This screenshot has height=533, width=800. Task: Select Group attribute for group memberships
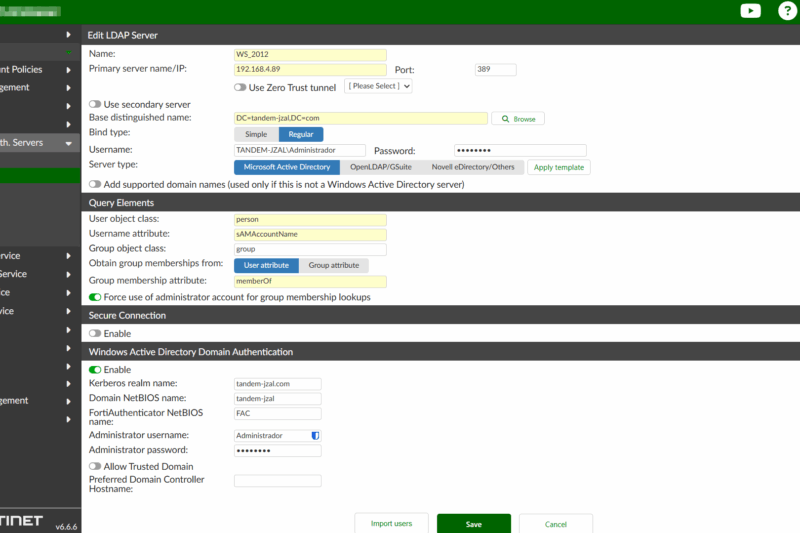coord(334,265)
